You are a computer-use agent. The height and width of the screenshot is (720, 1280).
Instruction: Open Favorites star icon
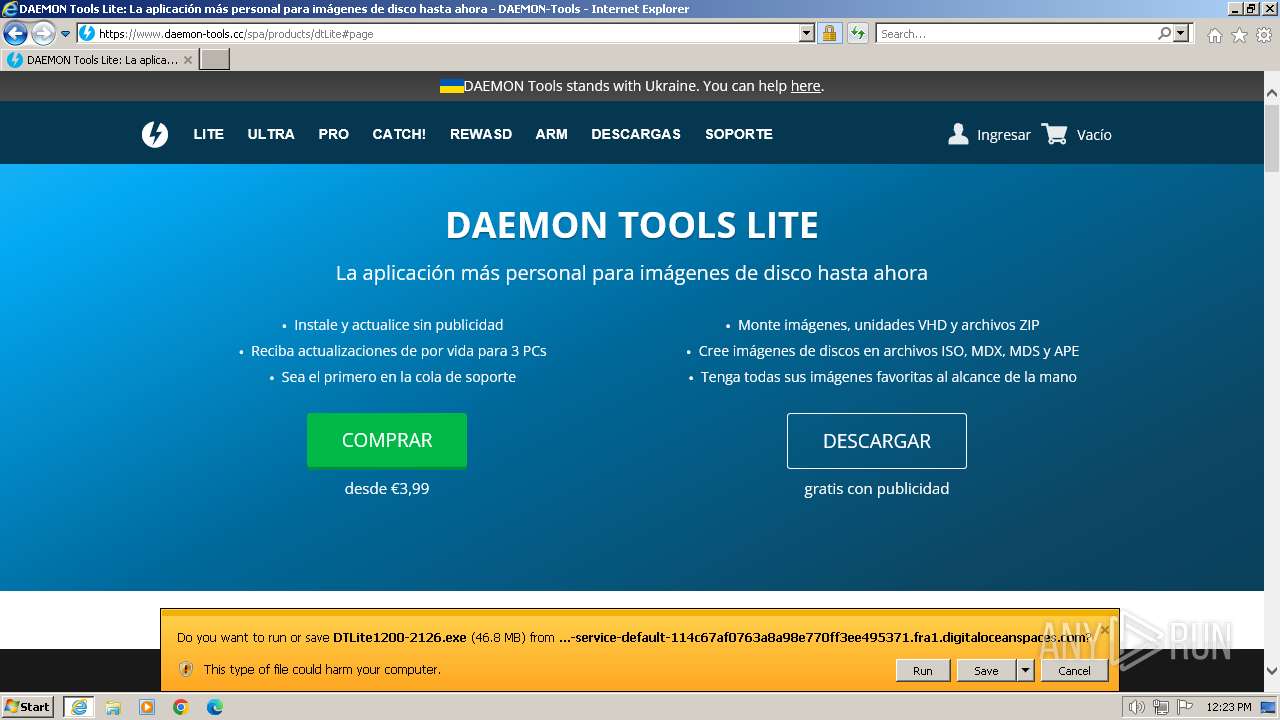(1239, 35)
